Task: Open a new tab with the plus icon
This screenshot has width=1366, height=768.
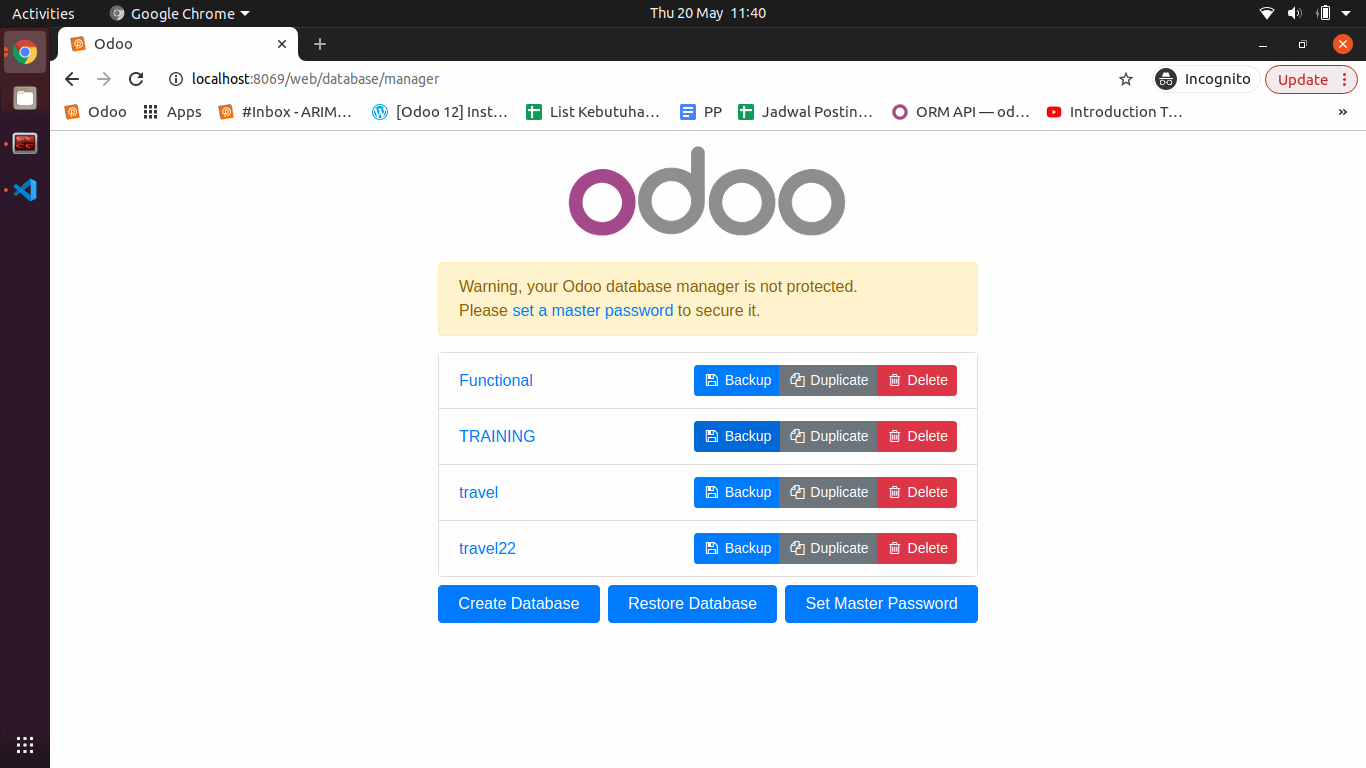Action: tap(320, 44)
